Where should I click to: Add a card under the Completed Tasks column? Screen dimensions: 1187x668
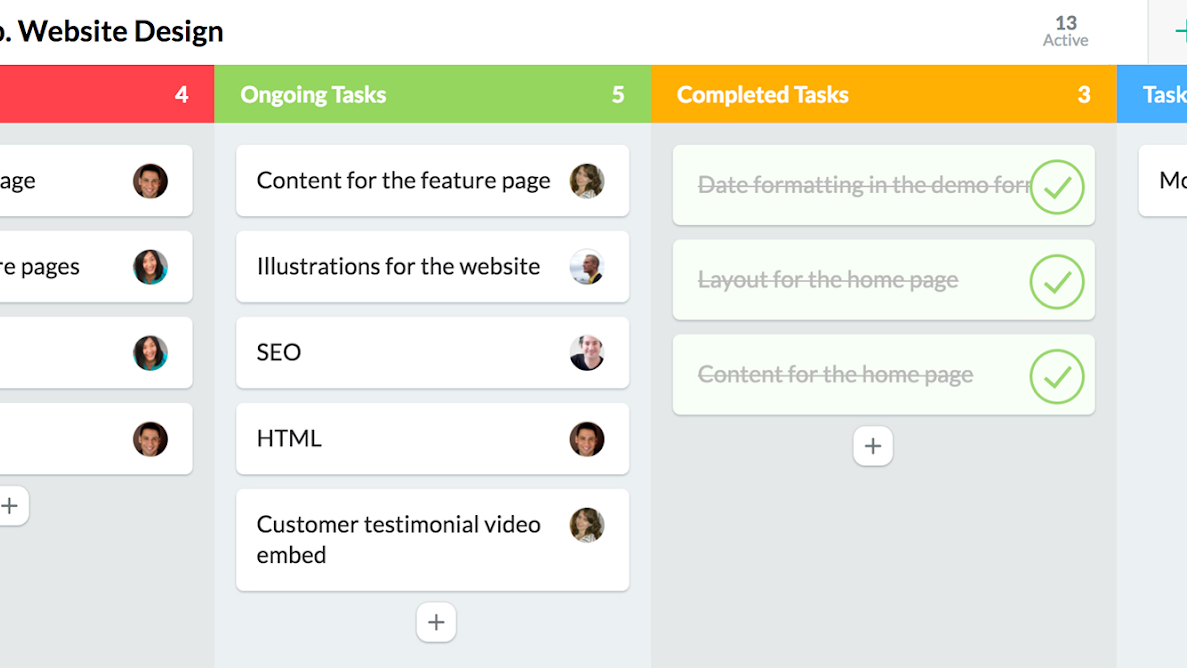tap(873, 446)
